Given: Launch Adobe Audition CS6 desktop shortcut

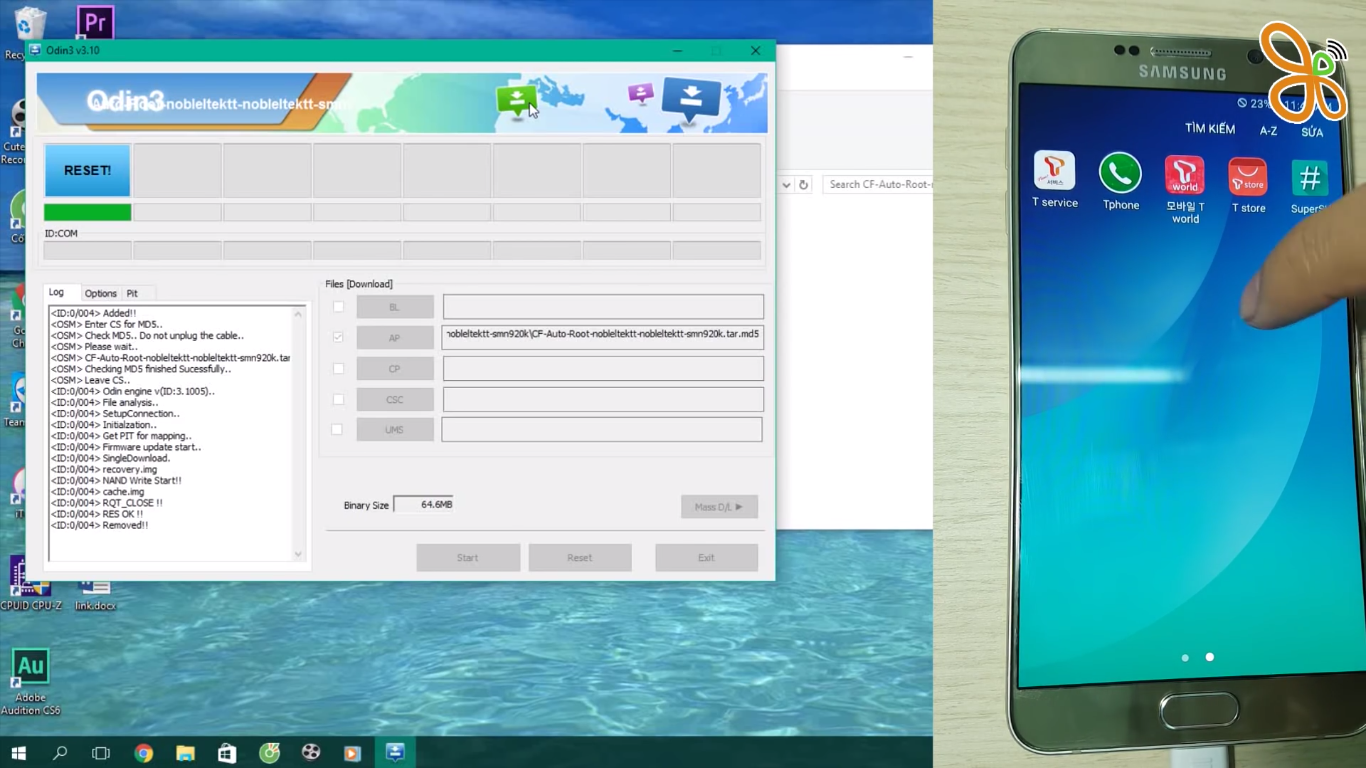Looking at the screenshot, I should click(x=30, y=682).
